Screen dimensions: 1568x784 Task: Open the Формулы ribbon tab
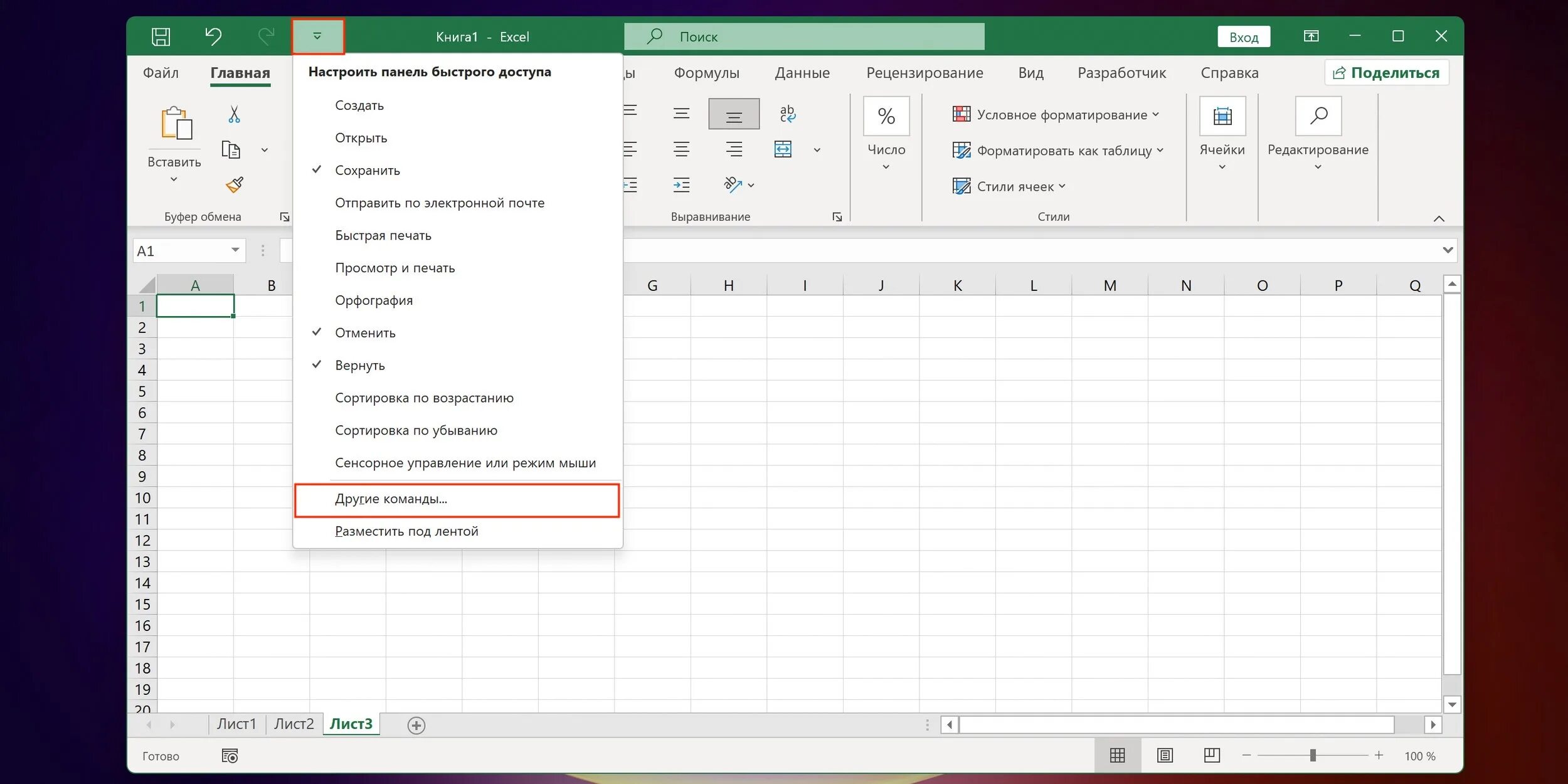(x=706, y=73)
